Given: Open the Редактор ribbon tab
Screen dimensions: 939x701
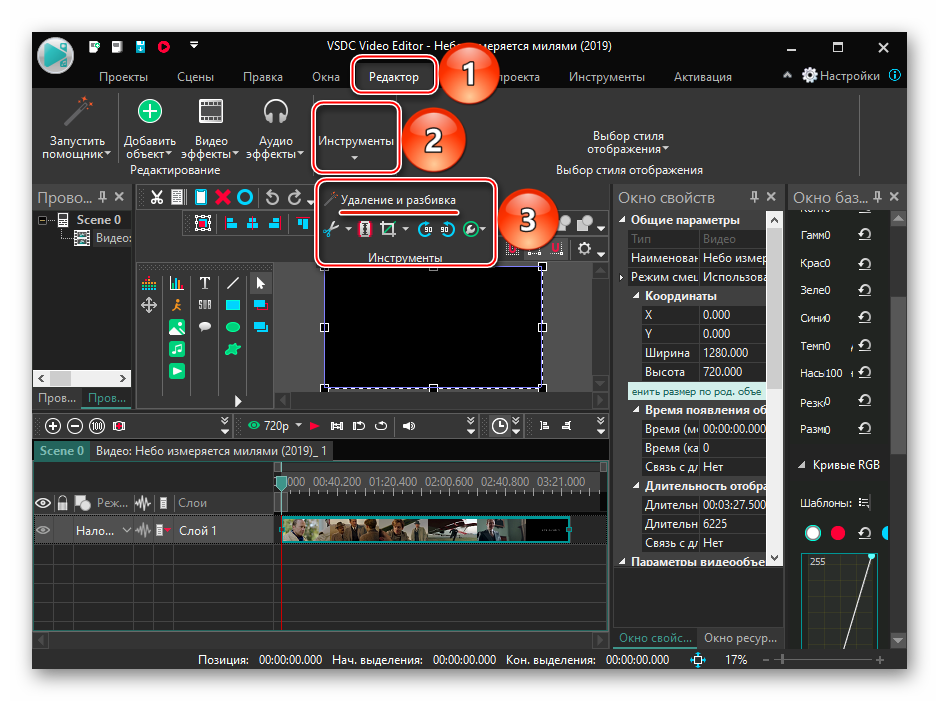Looking at the screenshot, I should (394, 76).
